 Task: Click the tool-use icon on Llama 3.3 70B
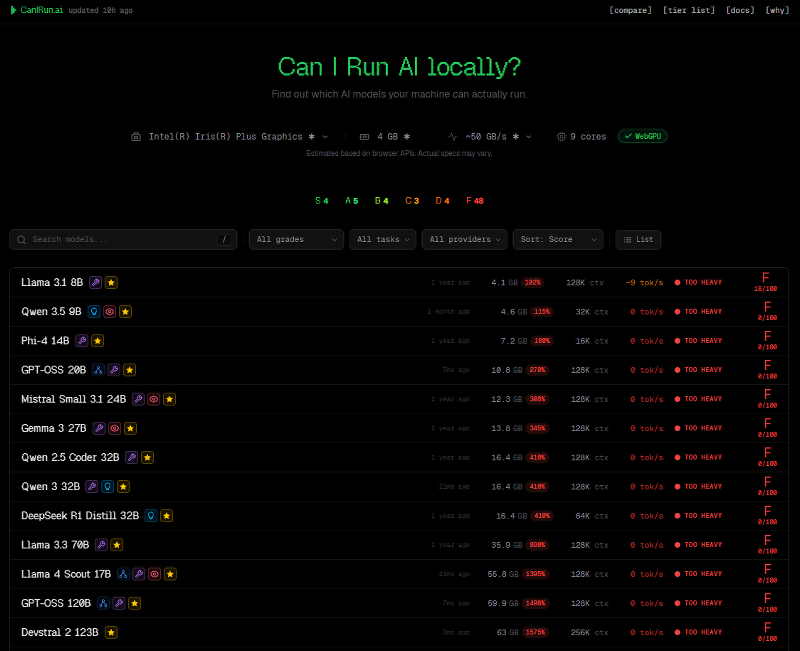pyautogui.click(x=101, y=545)
